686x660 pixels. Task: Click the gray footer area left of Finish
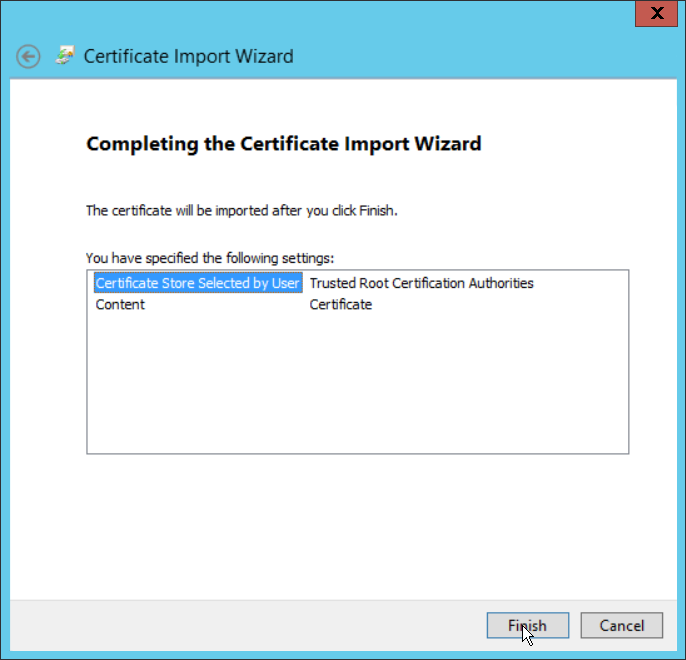250,626
